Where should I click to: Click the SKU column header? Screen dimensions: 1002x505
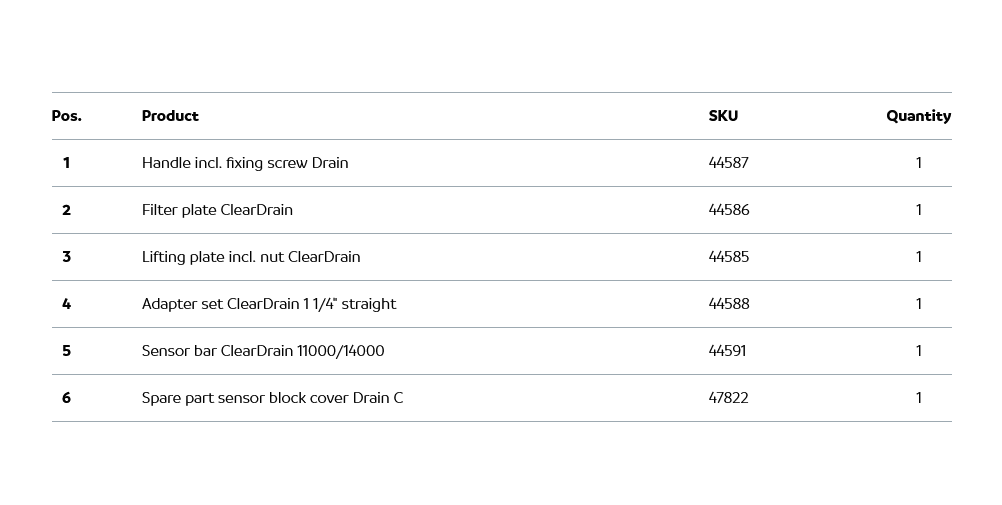(723, 116)
